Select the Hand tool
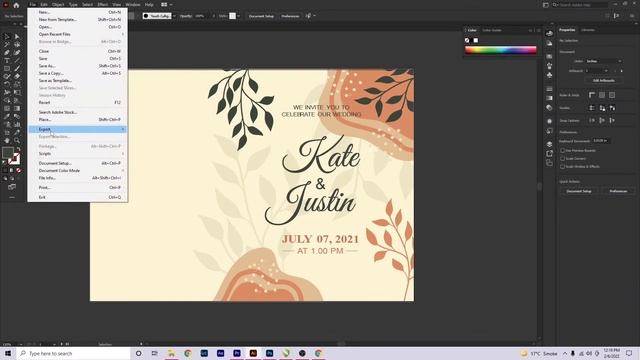This screenshot has height=360, width=640. (x=7, y=140)
